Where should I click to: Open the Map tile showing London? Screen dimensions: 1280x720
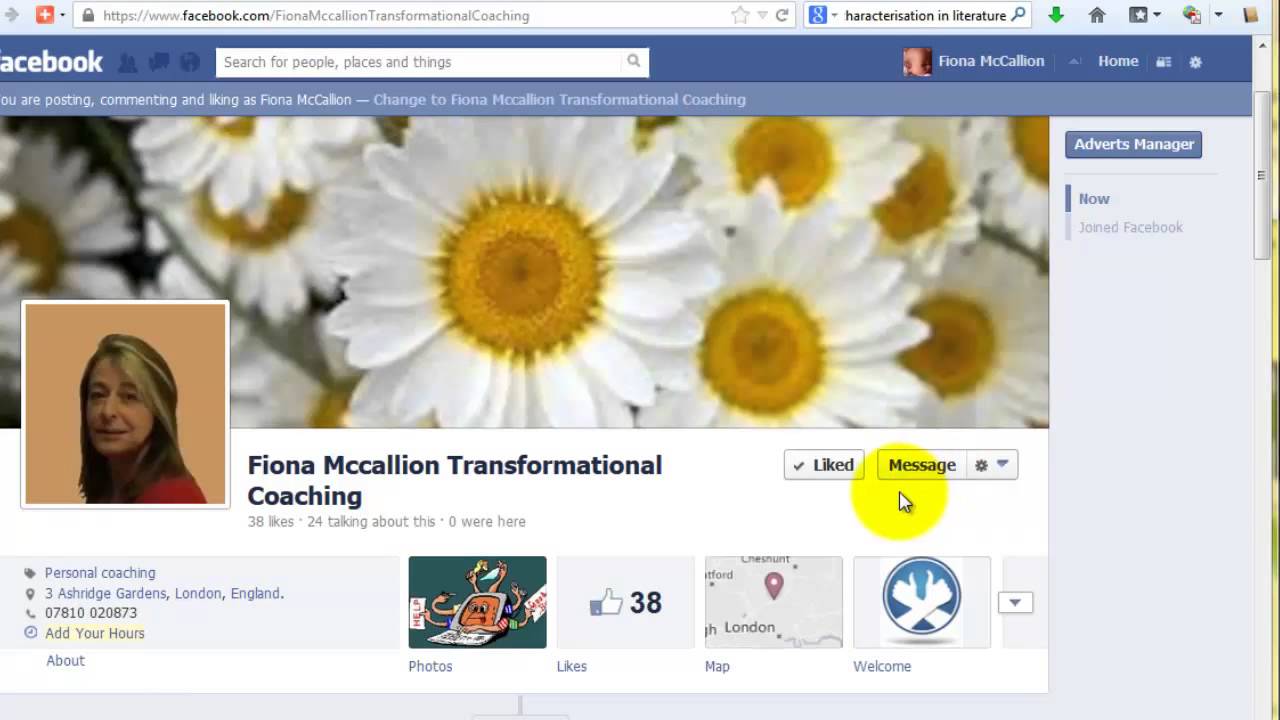click(x=773, y=602)
